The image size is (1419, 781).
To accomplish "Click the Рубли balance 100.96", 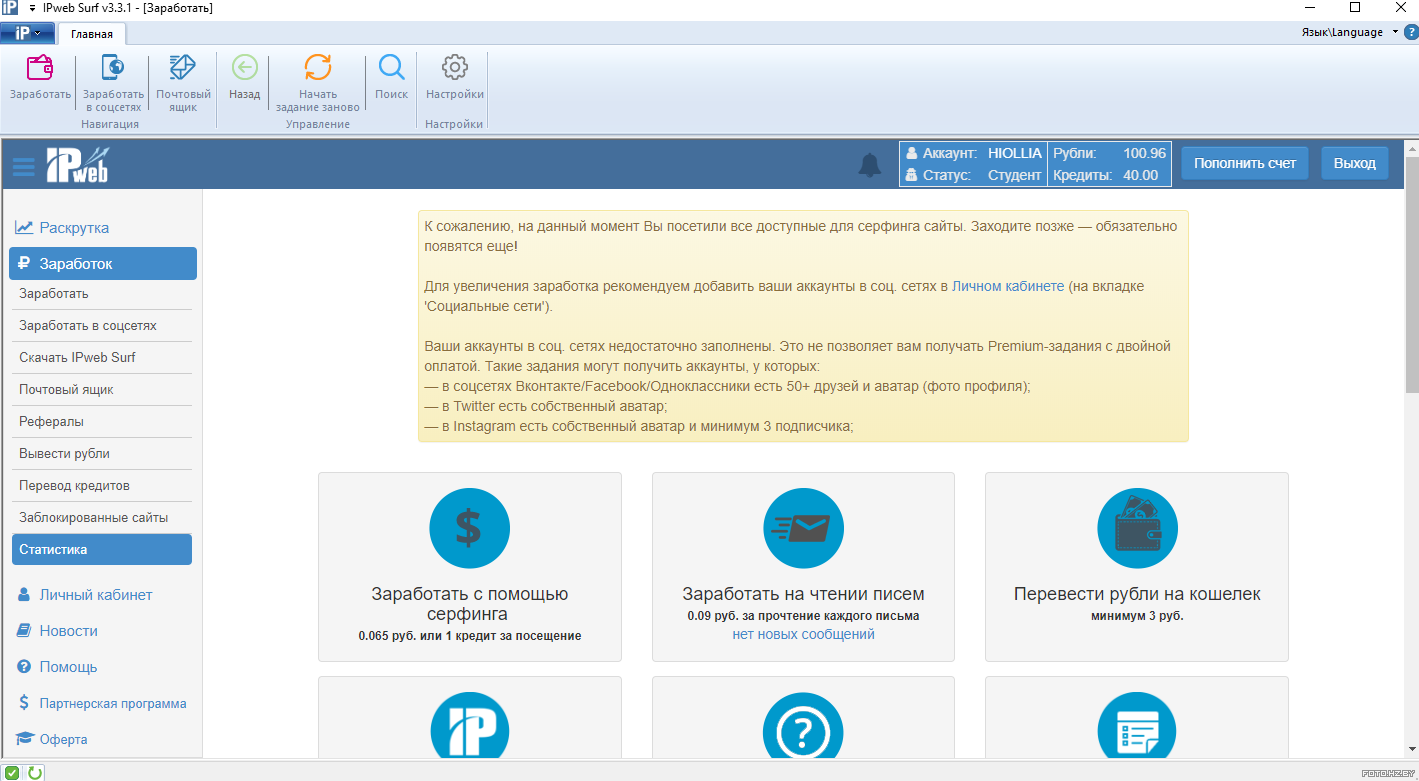I will (1145, 154).
